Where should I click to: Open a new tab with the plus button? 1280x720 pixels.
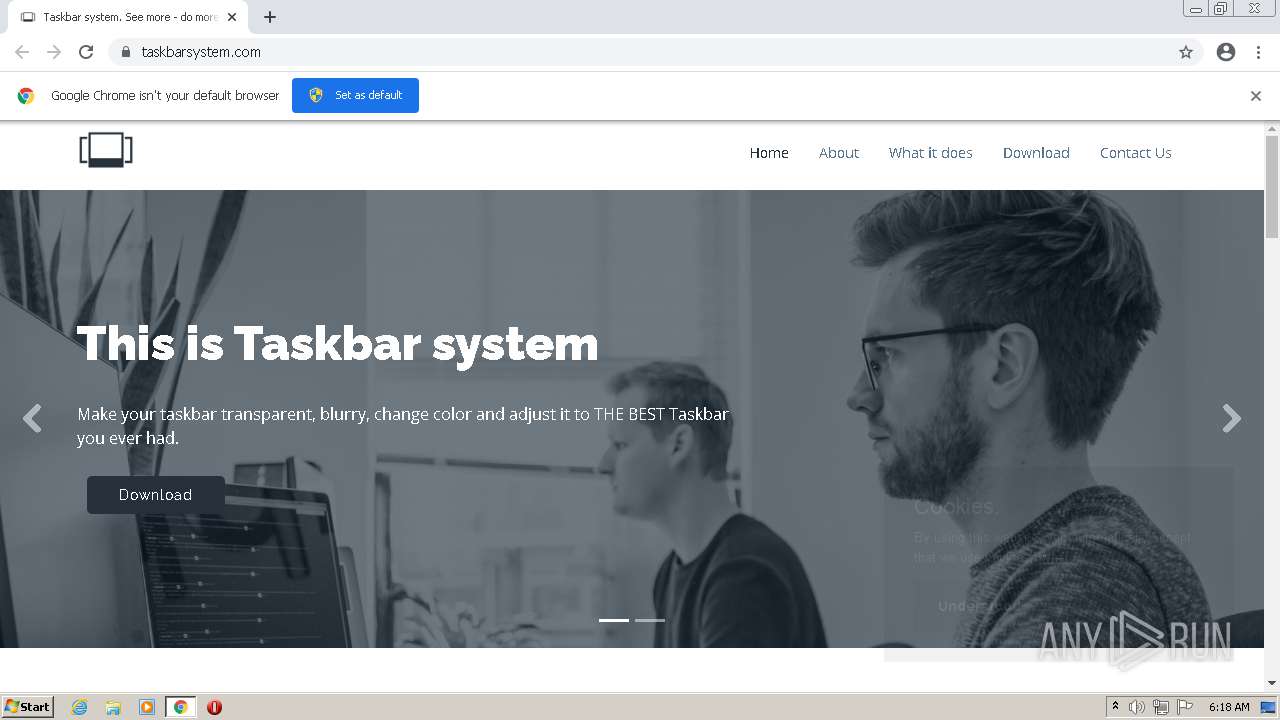click(x=270, y=17)
